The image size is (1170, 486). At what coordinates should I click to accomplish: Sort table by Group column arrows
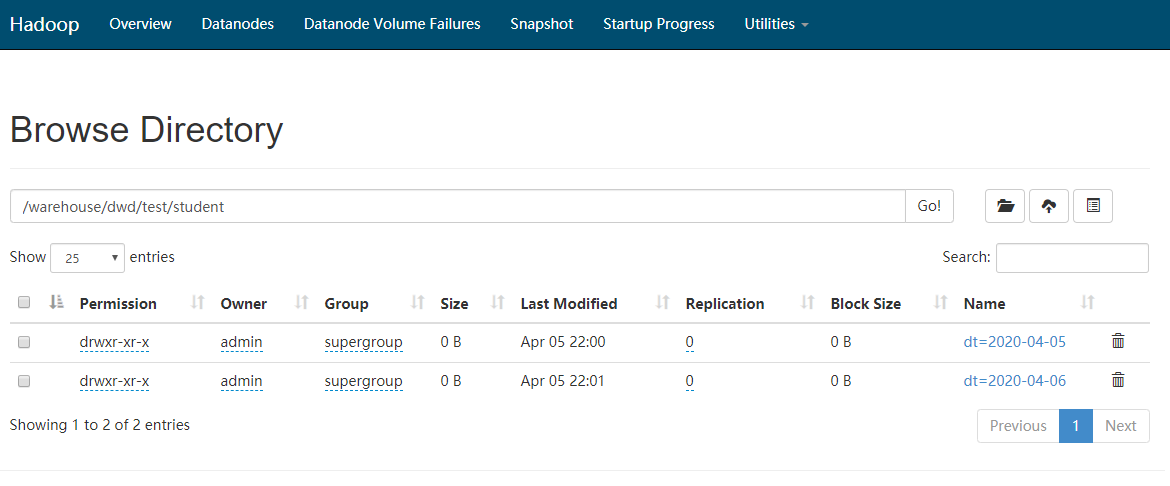[x=418, y=302]
